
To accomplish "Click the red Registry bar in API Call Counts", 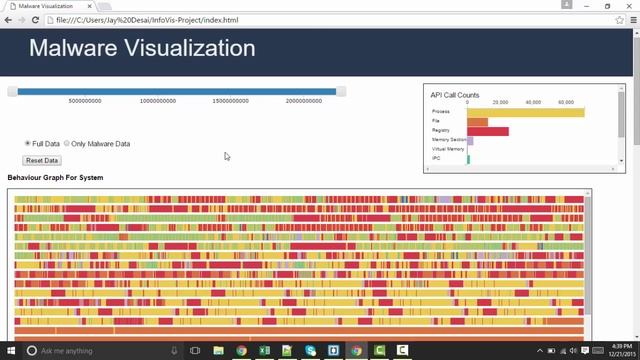I will [488, 131].
